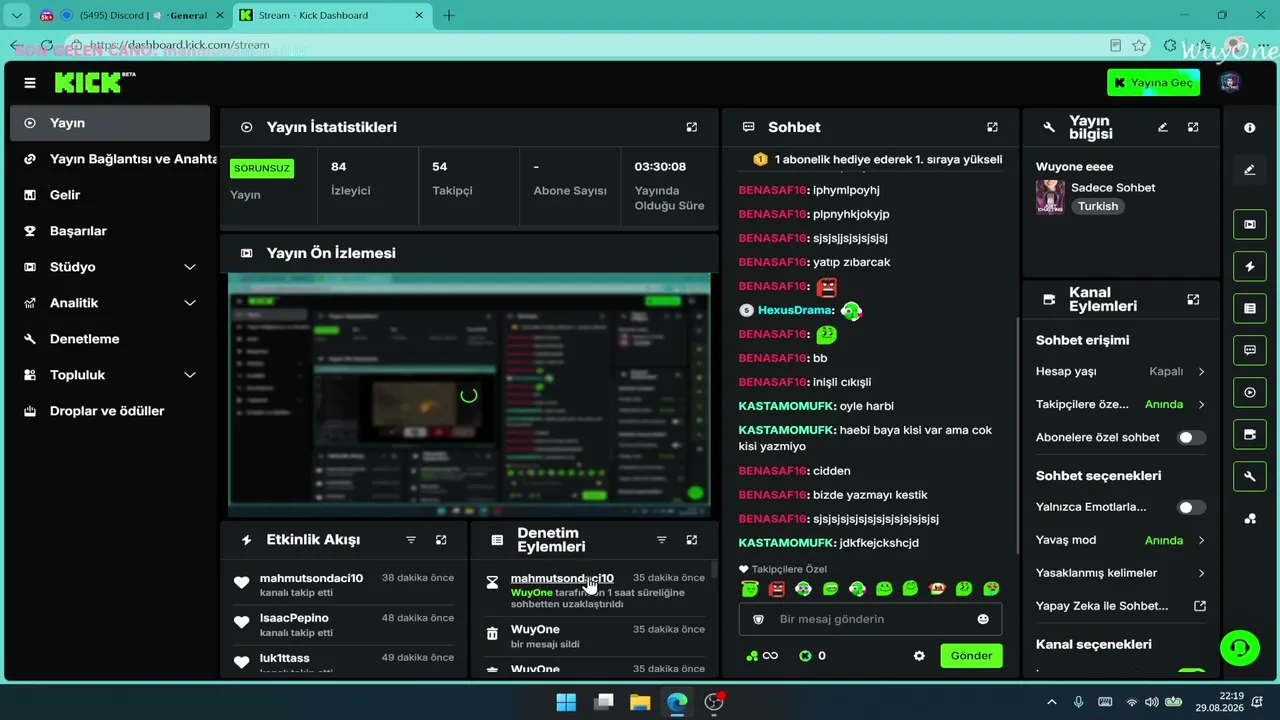The image size is (1280, 720).
Task: Toggle the moderation list widget icon in the right rail
Action: (1250, 308)
